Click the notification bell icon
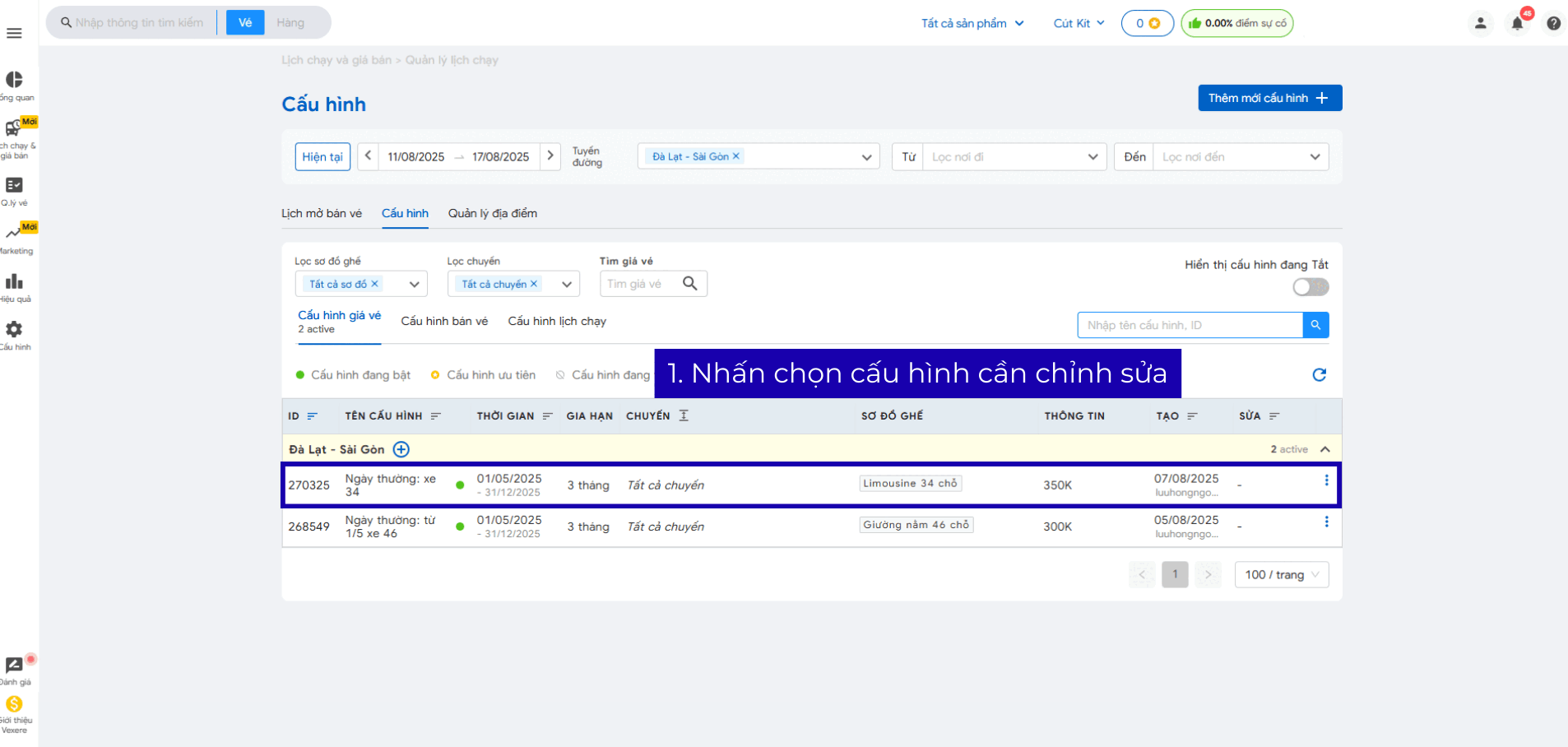1568x747 pixels. [x=1517, y=23]
